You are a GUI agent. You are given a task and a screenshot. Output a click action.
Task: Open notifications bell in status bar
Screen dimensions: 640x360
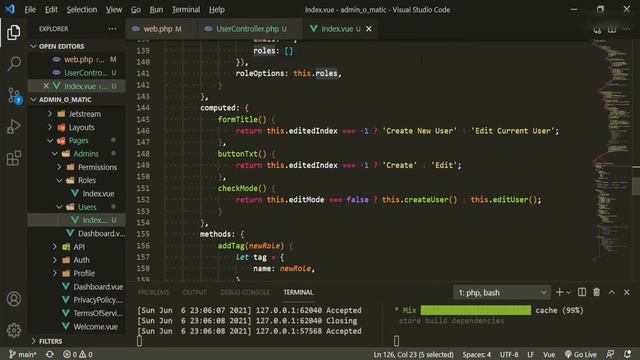[x=627, y=354]
